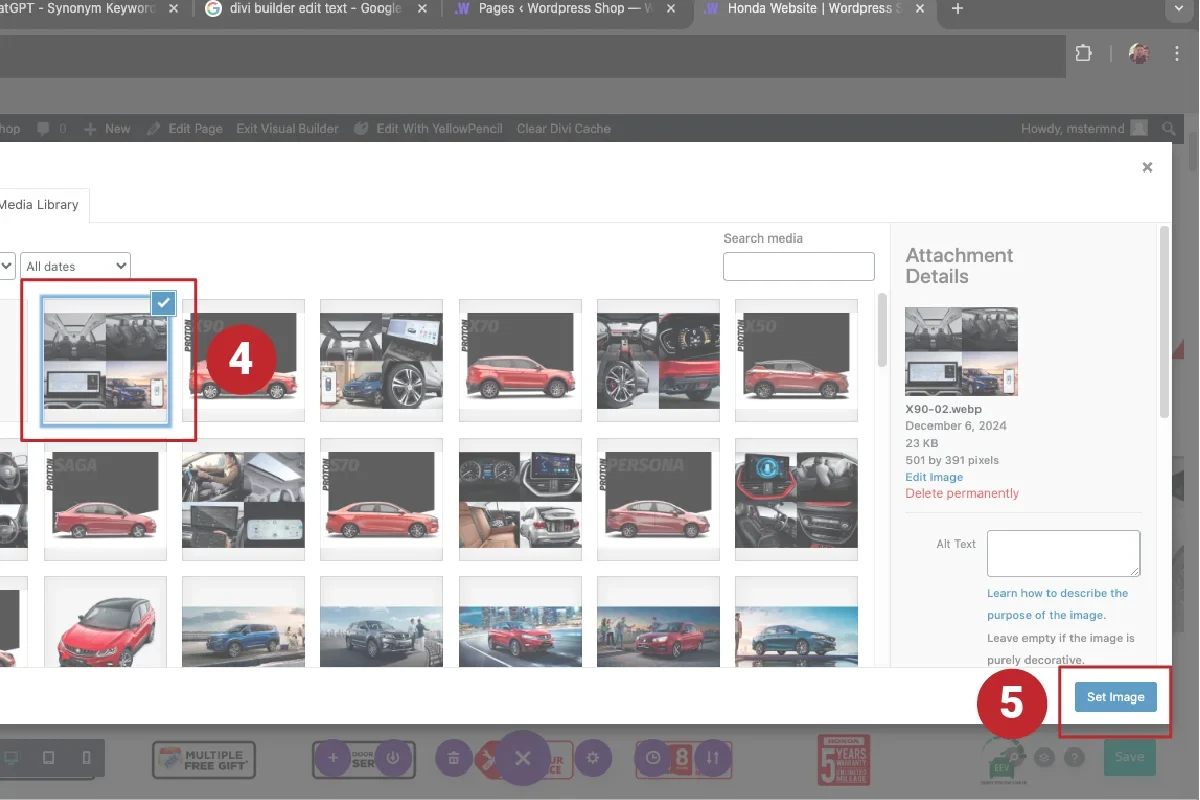Click the Divi trash icon in bottom bar
The image size is (1200, 800).
point(454,758)
